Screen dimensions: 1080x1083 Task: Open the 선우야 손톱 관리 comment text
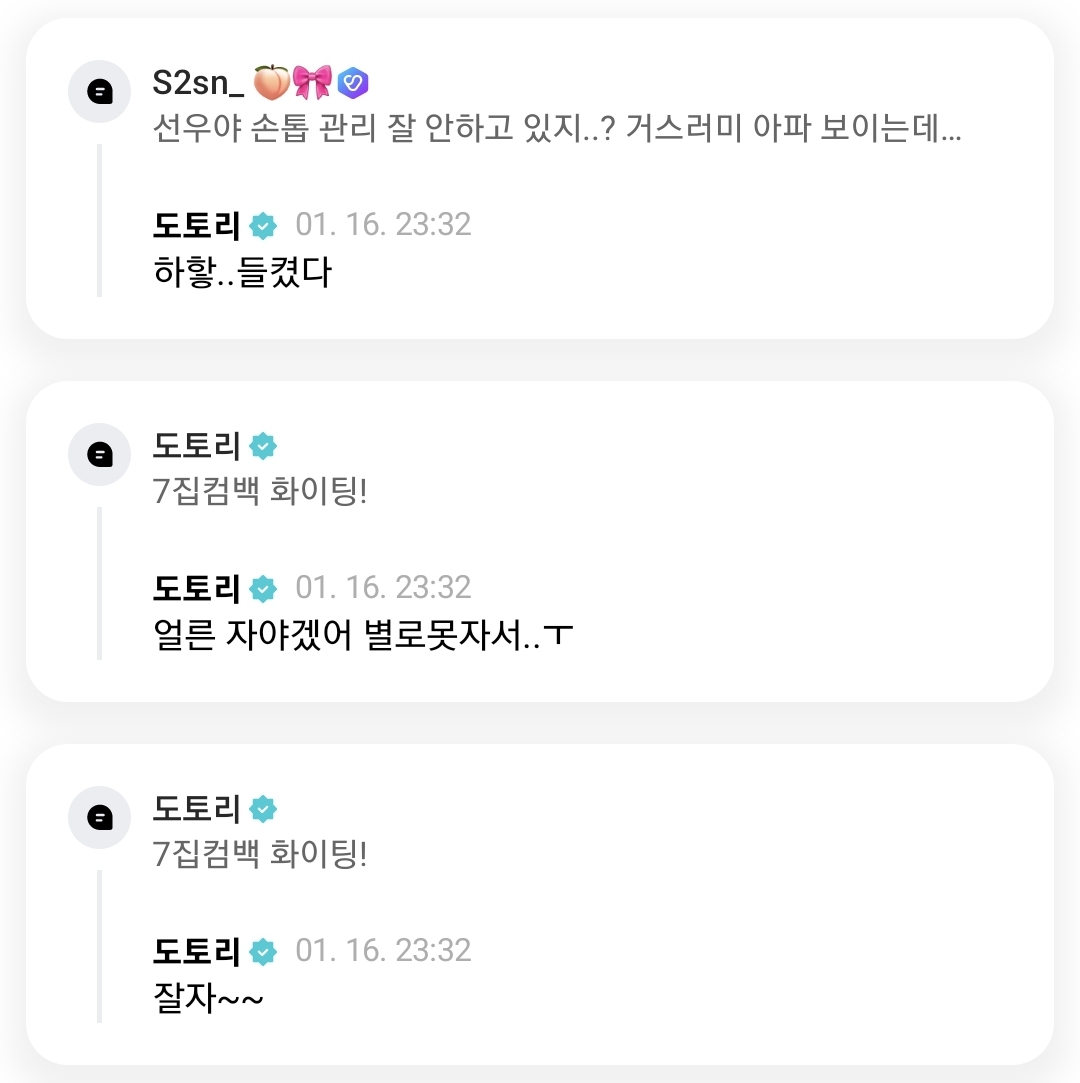click(x=556, y=130)
